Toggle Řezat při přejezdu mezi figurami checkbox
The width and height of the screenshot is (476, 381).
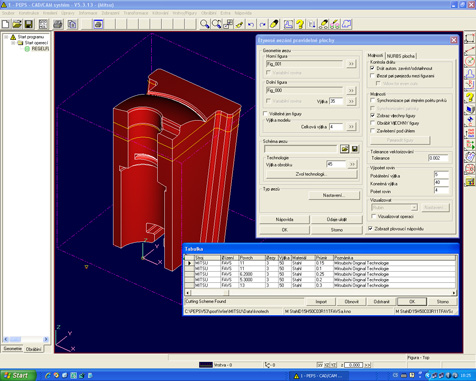(372, 76)
